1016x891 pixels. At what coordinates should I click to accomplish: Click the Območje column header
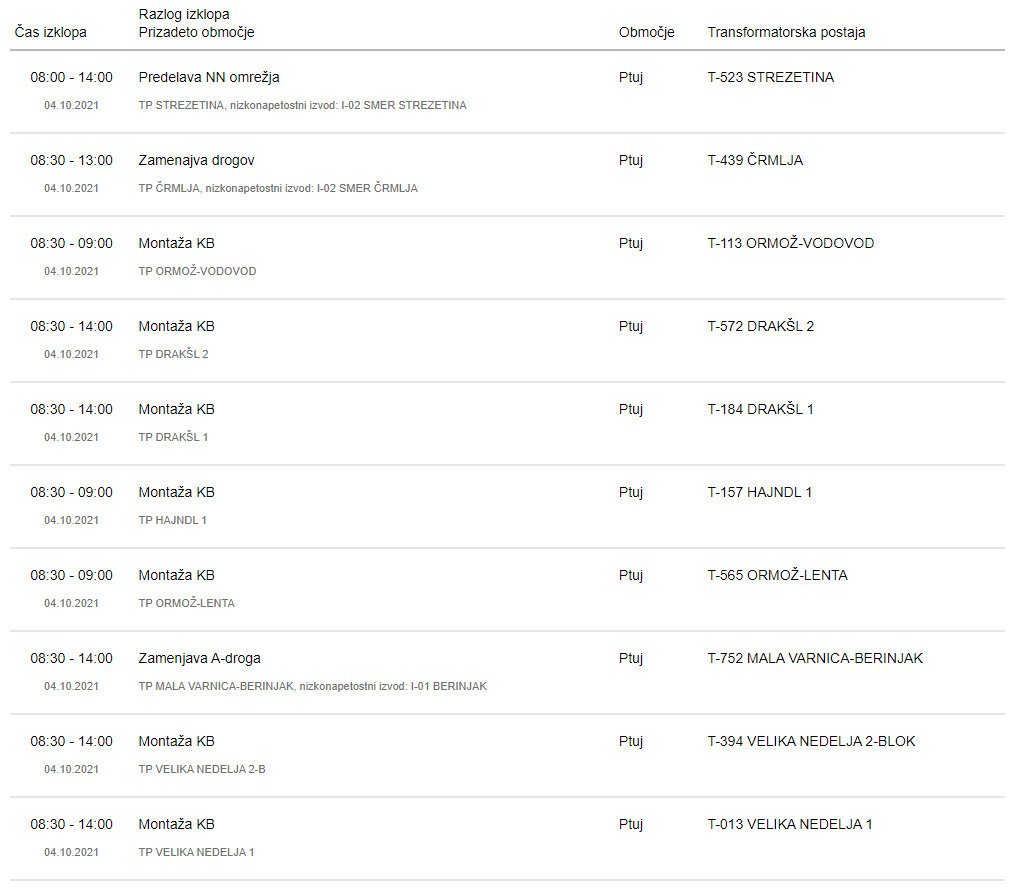coord(646,32)
